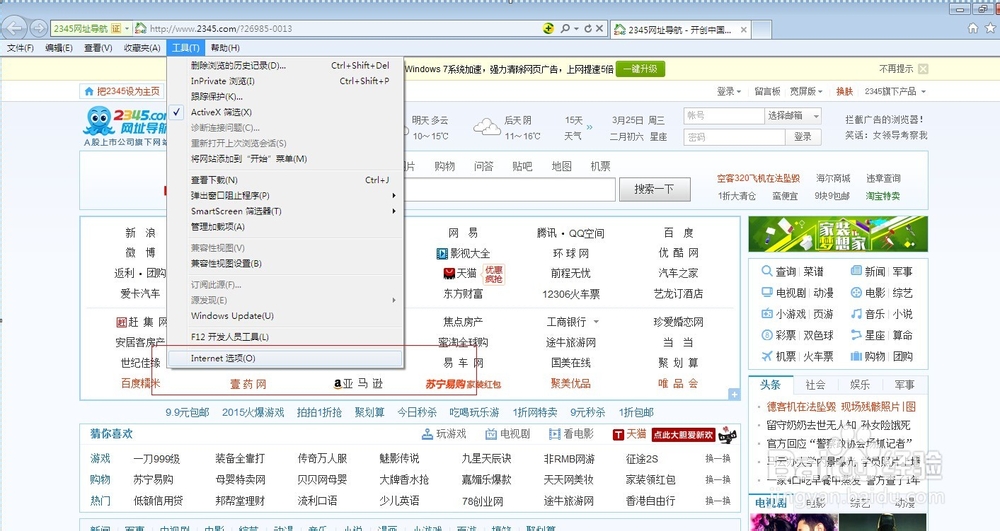The width and height of the screenshot is (1000, 531).
Task: Click the refresh icon in address bar
Action: coord(587,29)
